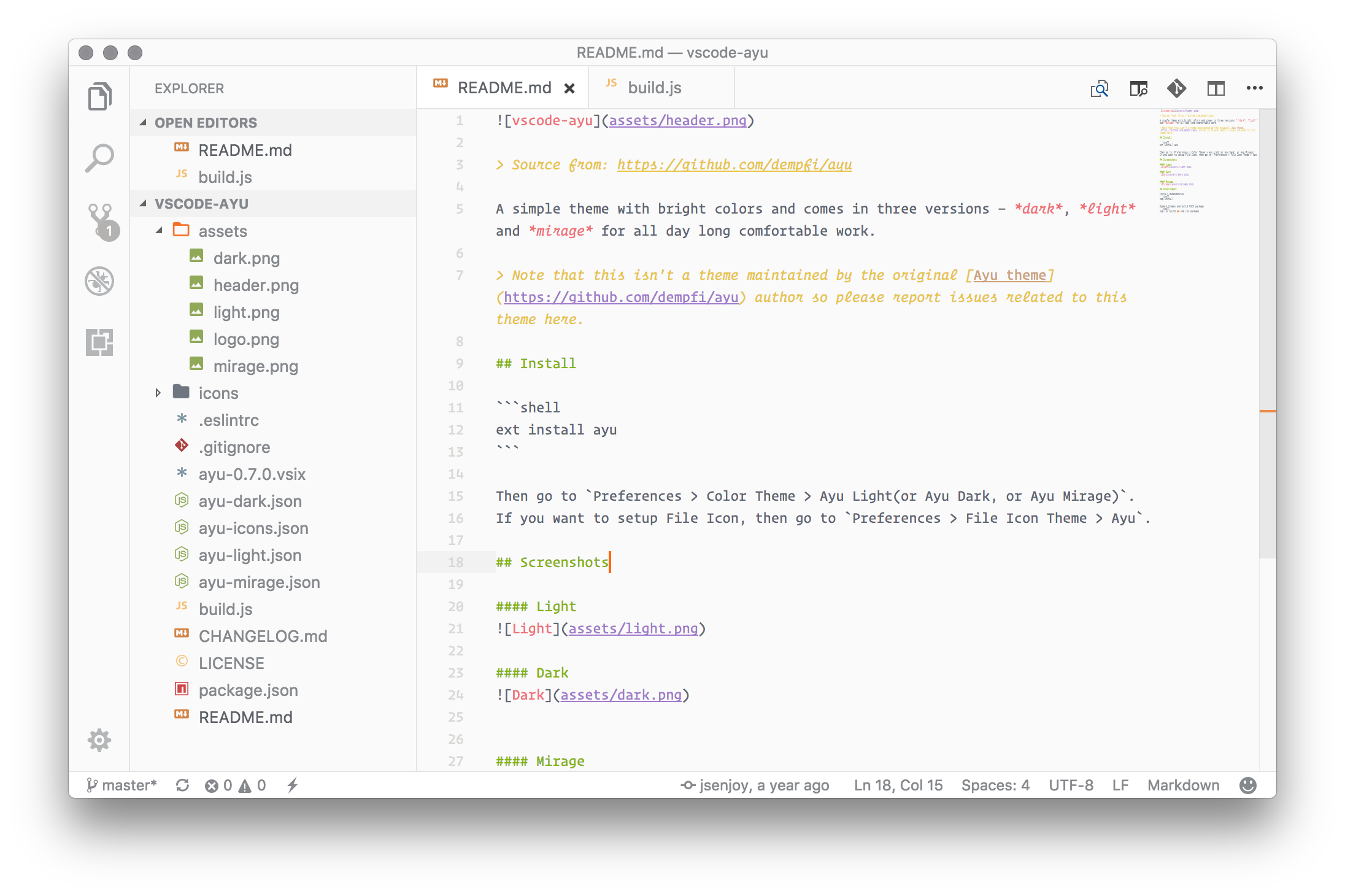
Task: Open the Debug view icon
Action: point(99,282)
